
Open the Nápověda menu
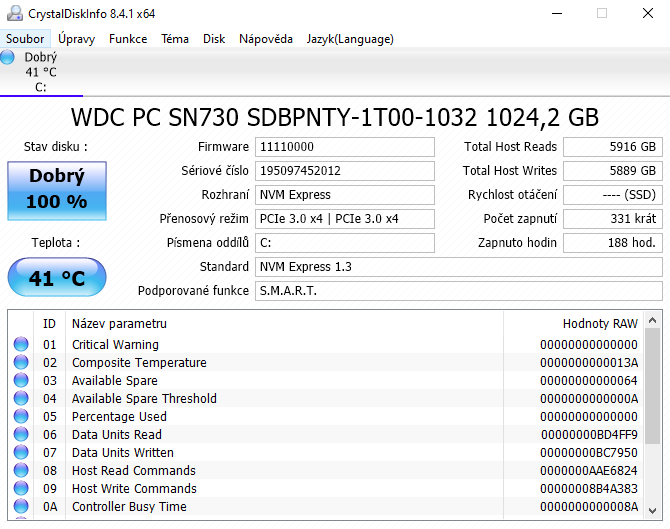tap(266, 39)
